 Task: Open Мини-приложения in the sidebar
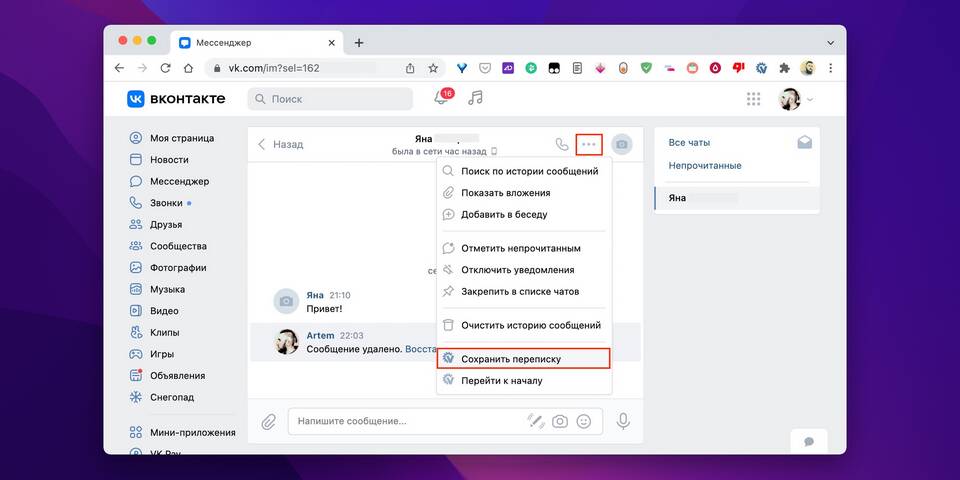coord(182,432)
